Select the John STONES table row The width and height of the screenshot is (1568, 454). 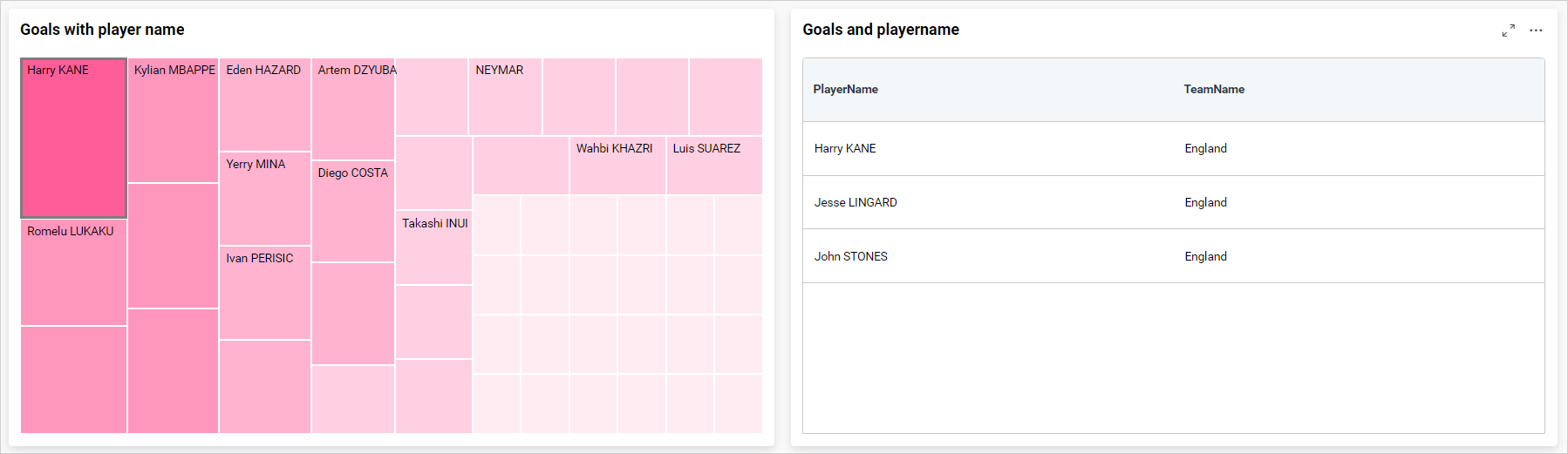[x=851, y=257]
